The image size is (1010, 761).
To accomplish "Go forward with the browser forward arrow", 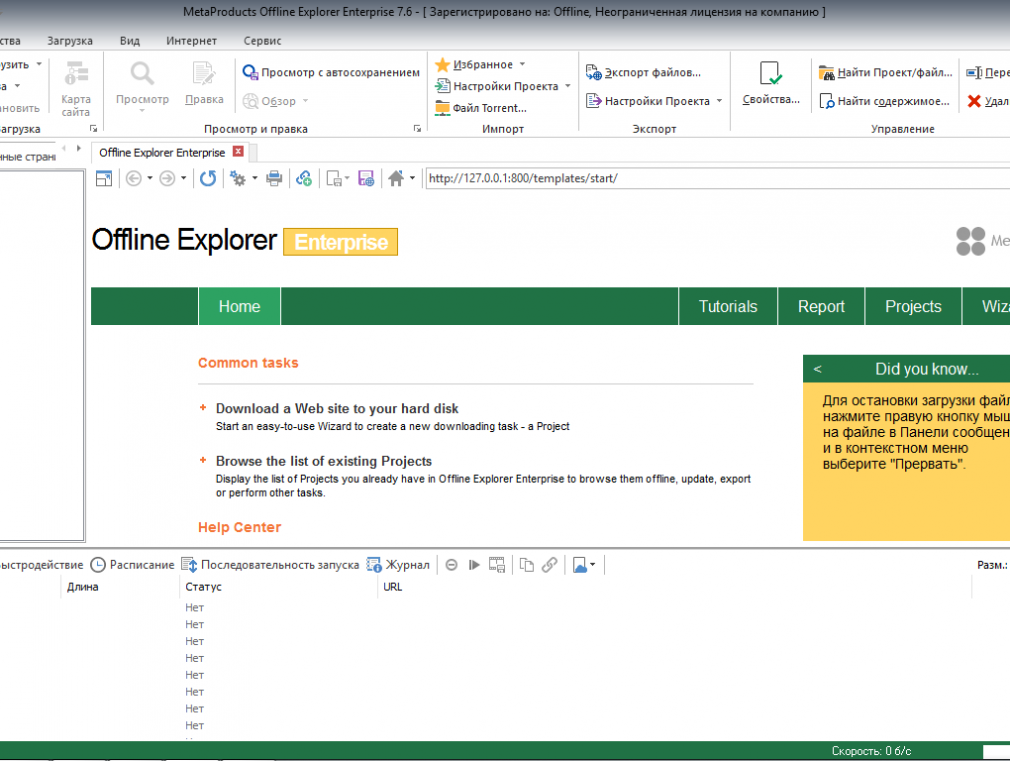I will tap(167, 178).
